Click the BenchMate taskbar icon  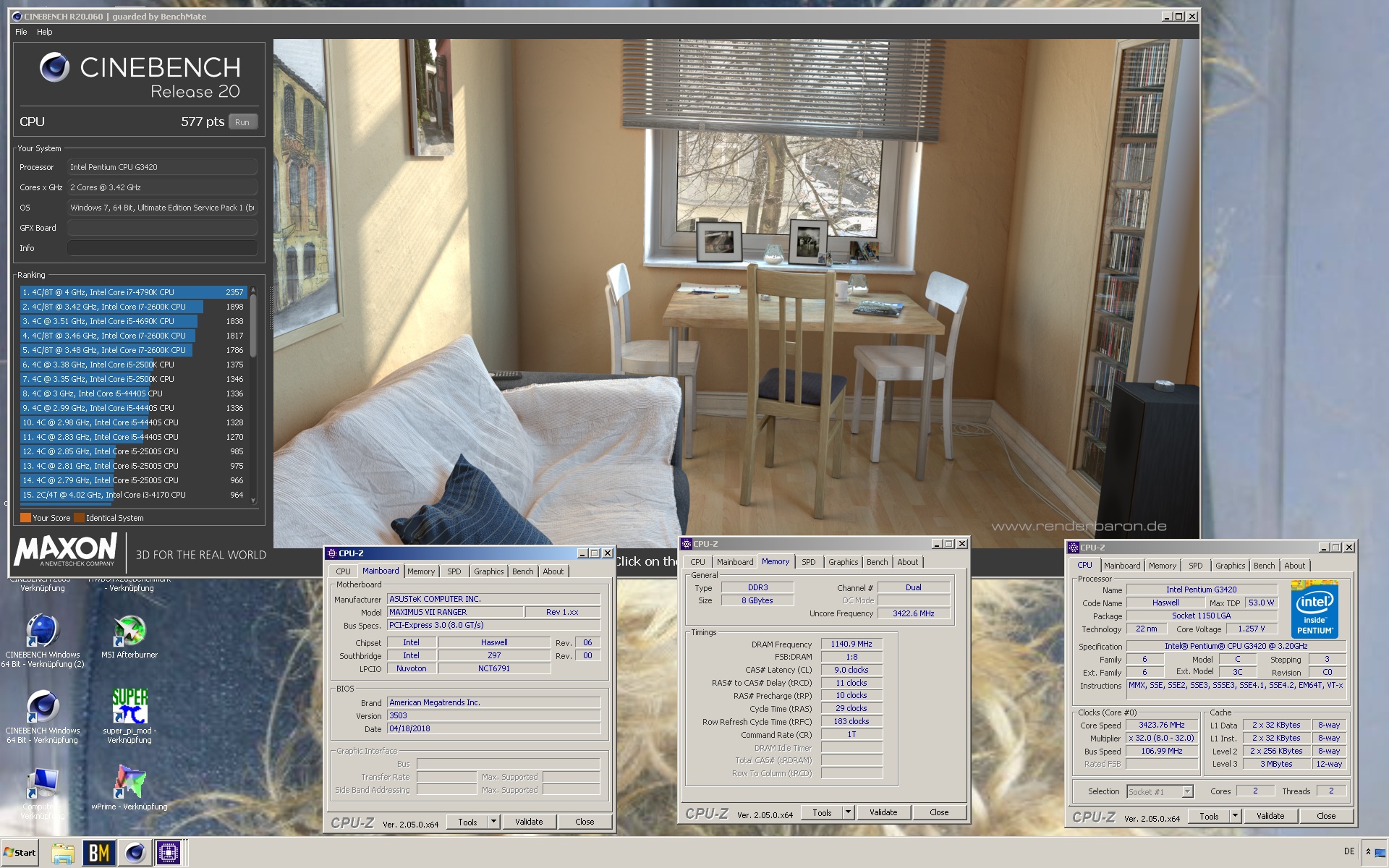click(x=99, y=853)
